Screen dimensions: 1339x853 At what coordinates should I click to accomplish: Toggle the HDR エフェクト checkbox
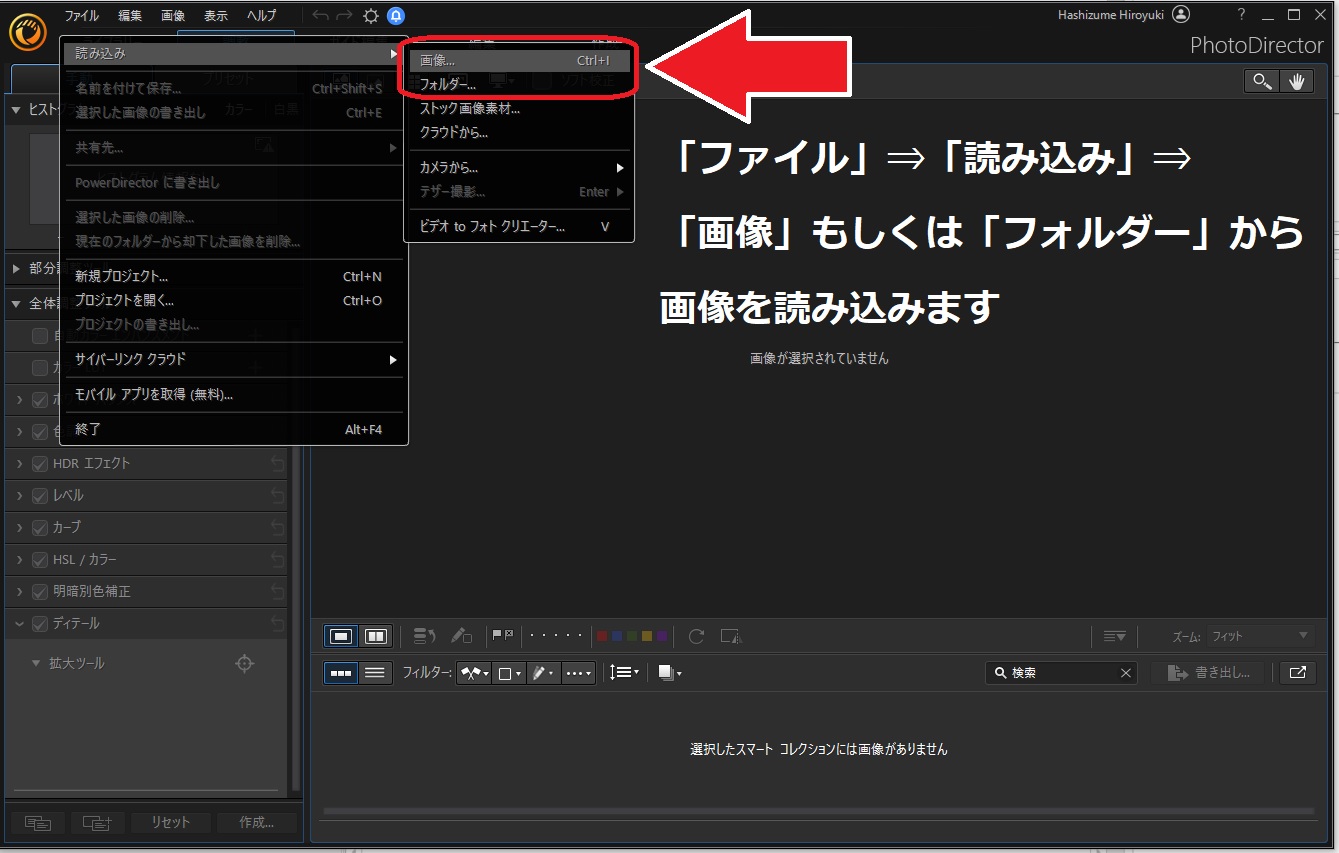coord(40,464)
